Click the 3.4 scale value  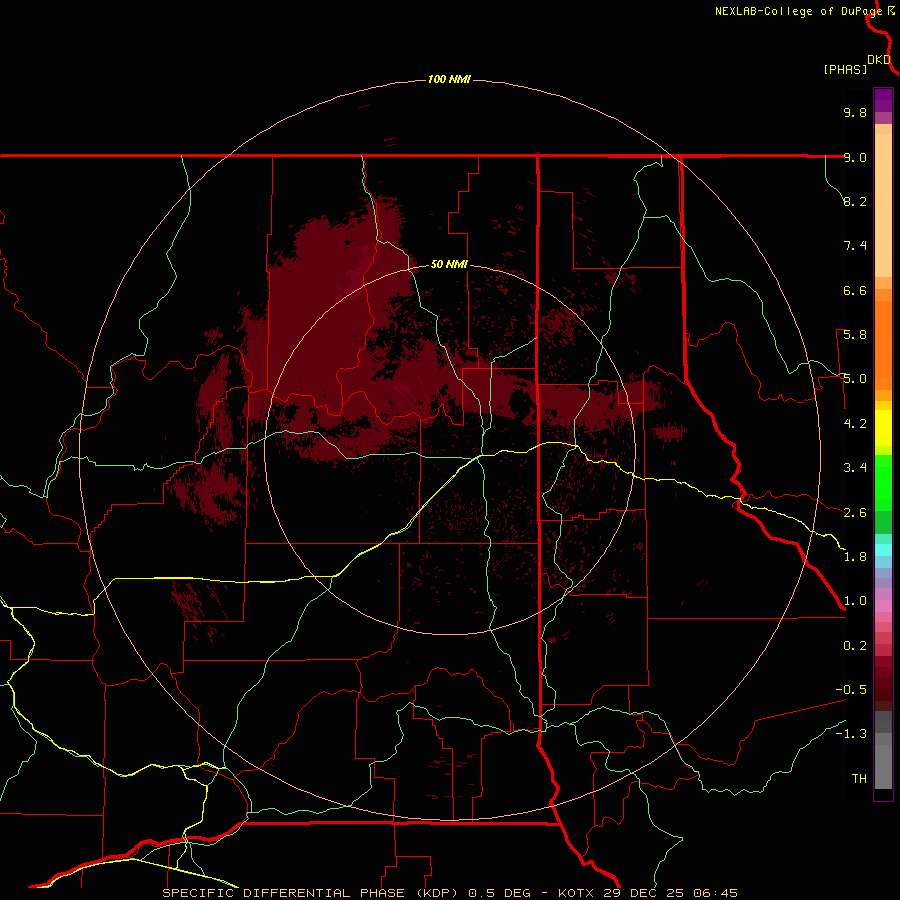pos(855,468)
